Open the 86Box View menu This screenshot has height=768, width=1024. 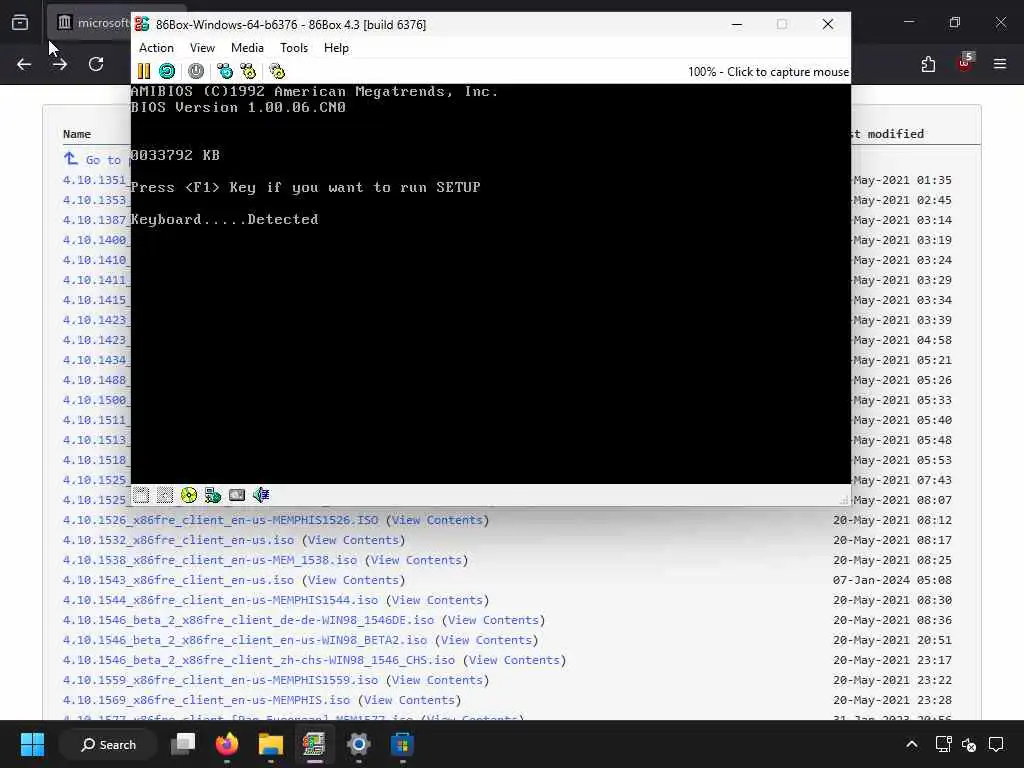pos(202,48)
